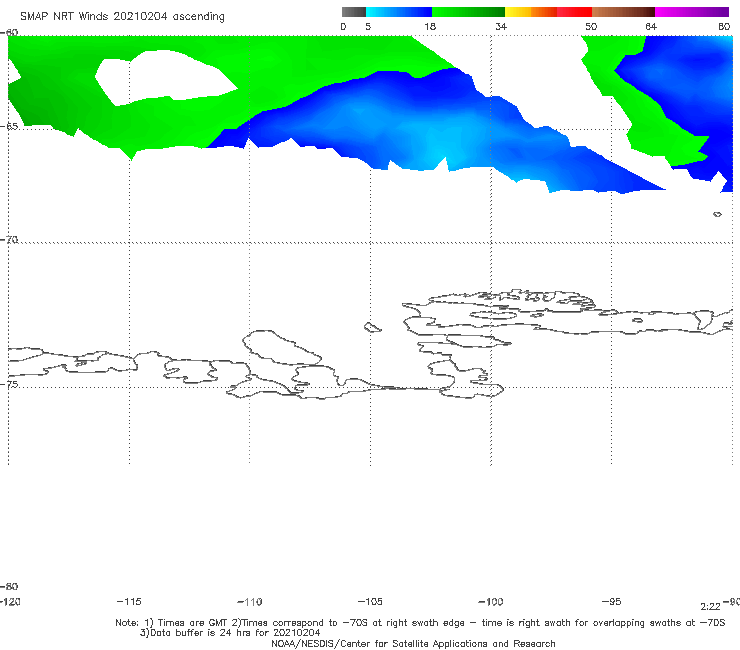Click the longitude label '-115'
Screen dimensions: 740x650
click(x=129, y=601)
